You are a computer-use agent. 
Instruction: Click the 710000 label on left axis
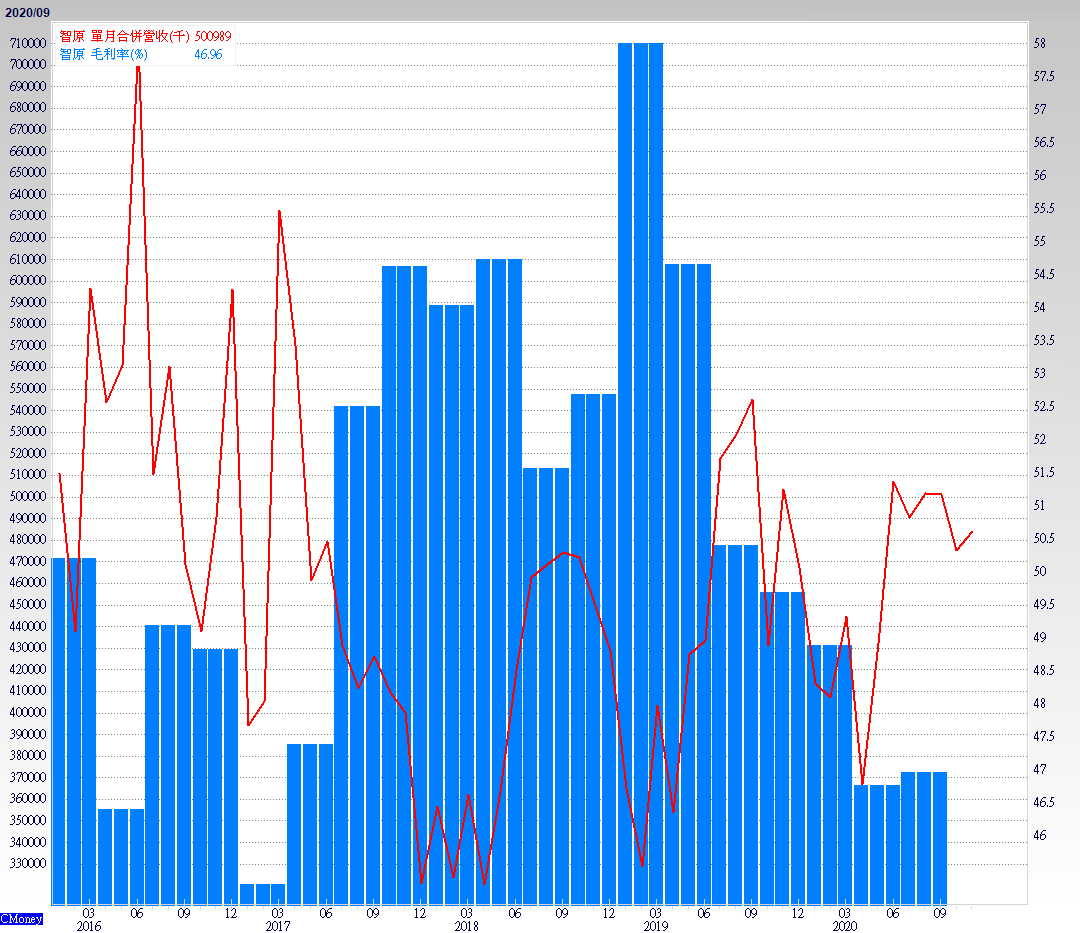27,43
